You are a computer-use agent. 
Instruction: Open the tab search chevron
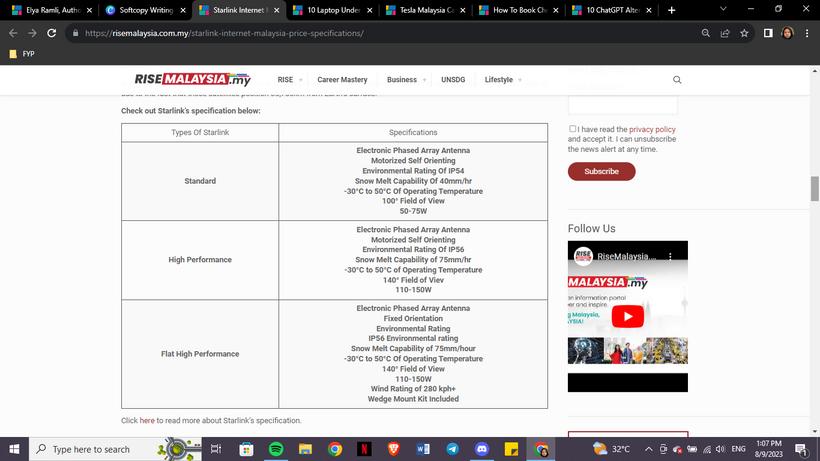coord(723,9)
